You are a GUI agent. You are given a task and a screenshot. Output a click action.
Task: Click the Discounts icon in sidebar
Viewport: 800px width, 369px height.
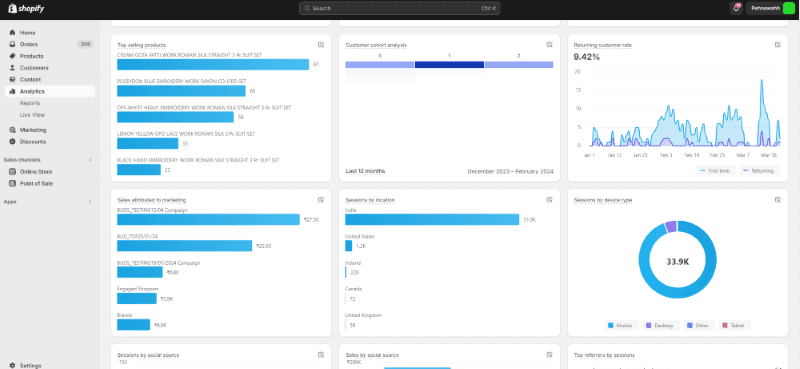point(12,142)
